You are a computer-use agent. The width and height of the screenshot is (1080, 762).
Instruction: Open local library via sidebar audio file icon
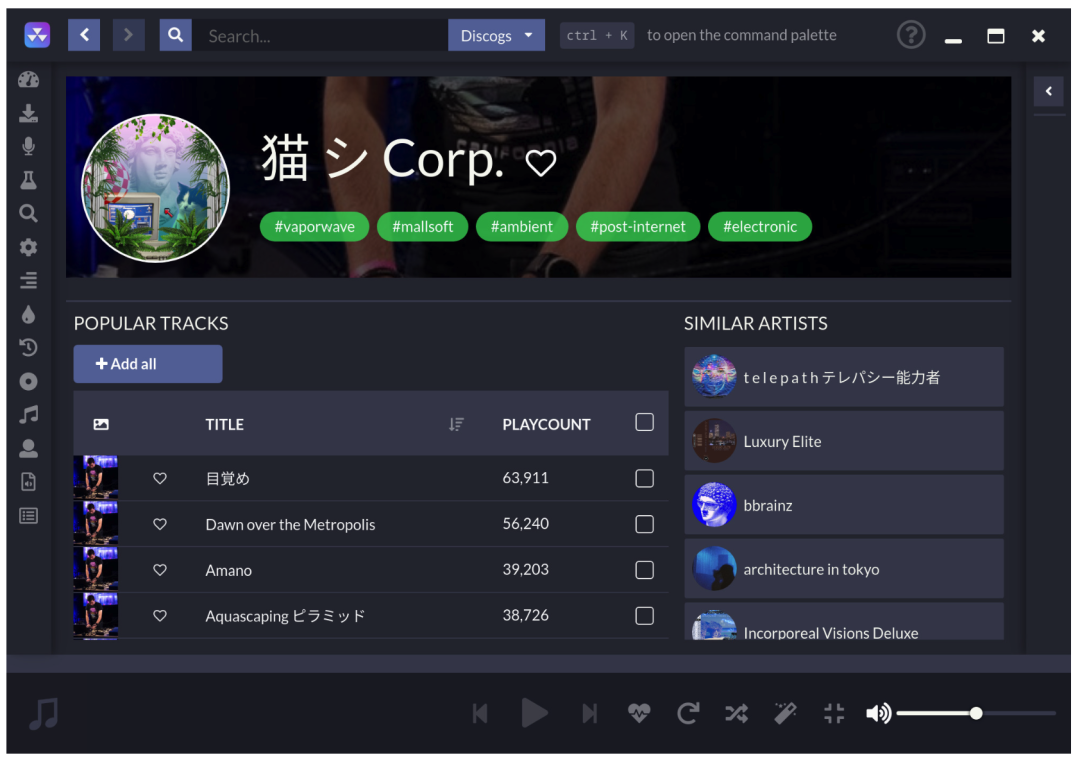tap(28, 482)
